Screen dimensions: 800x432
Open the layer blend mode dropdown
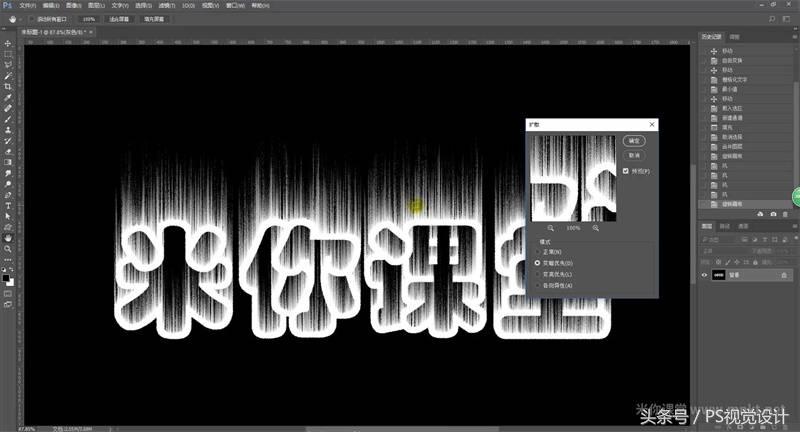pyautogui.click(x=724, y=250)
